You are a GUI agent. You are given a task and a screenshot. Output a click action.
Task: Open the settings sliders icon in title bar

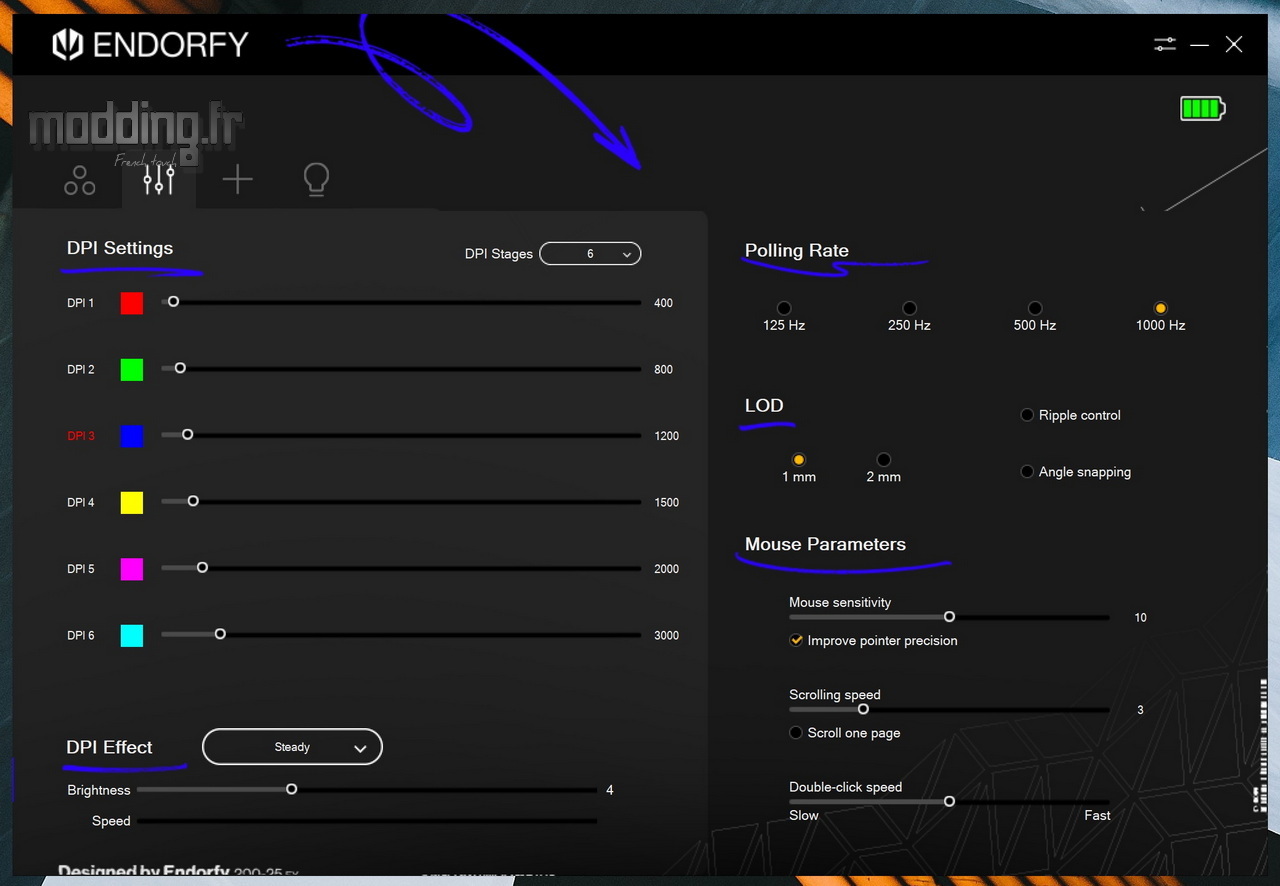point(1165,44)
